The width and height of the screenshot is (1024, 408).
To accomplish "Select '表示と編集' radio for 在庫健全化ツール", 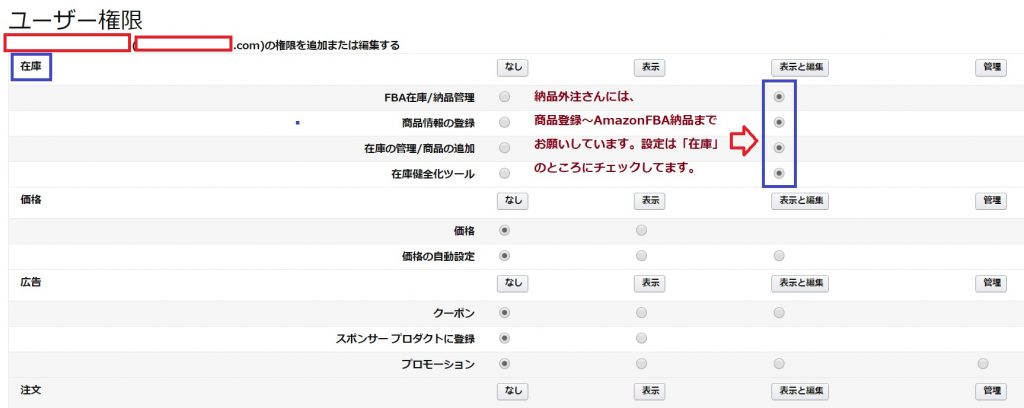I will pyautogui.click(x=778, y=173).
